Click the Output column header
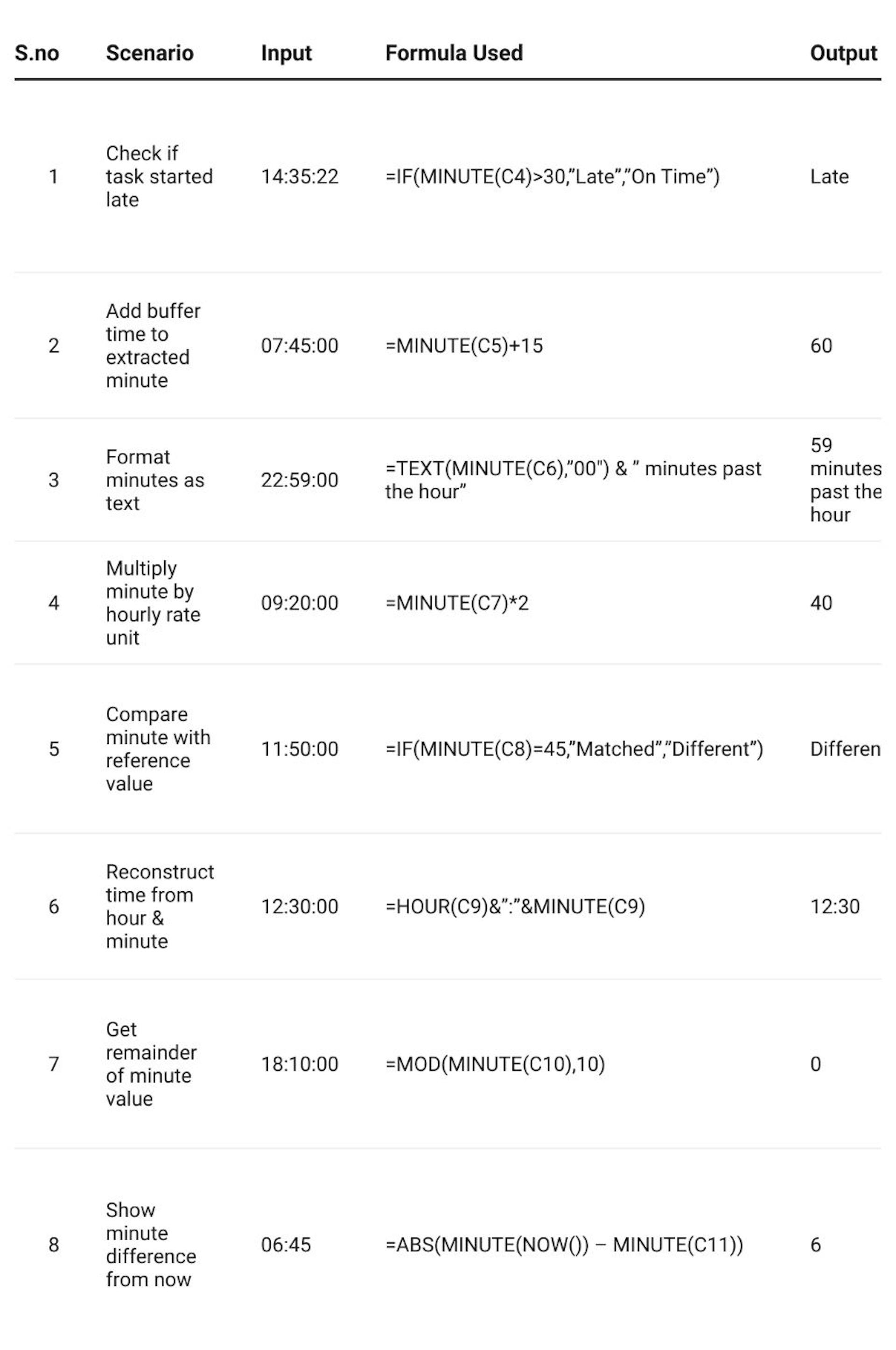Image resolution: width=896 pixels, height=1350 pixels. click(843, 53)
